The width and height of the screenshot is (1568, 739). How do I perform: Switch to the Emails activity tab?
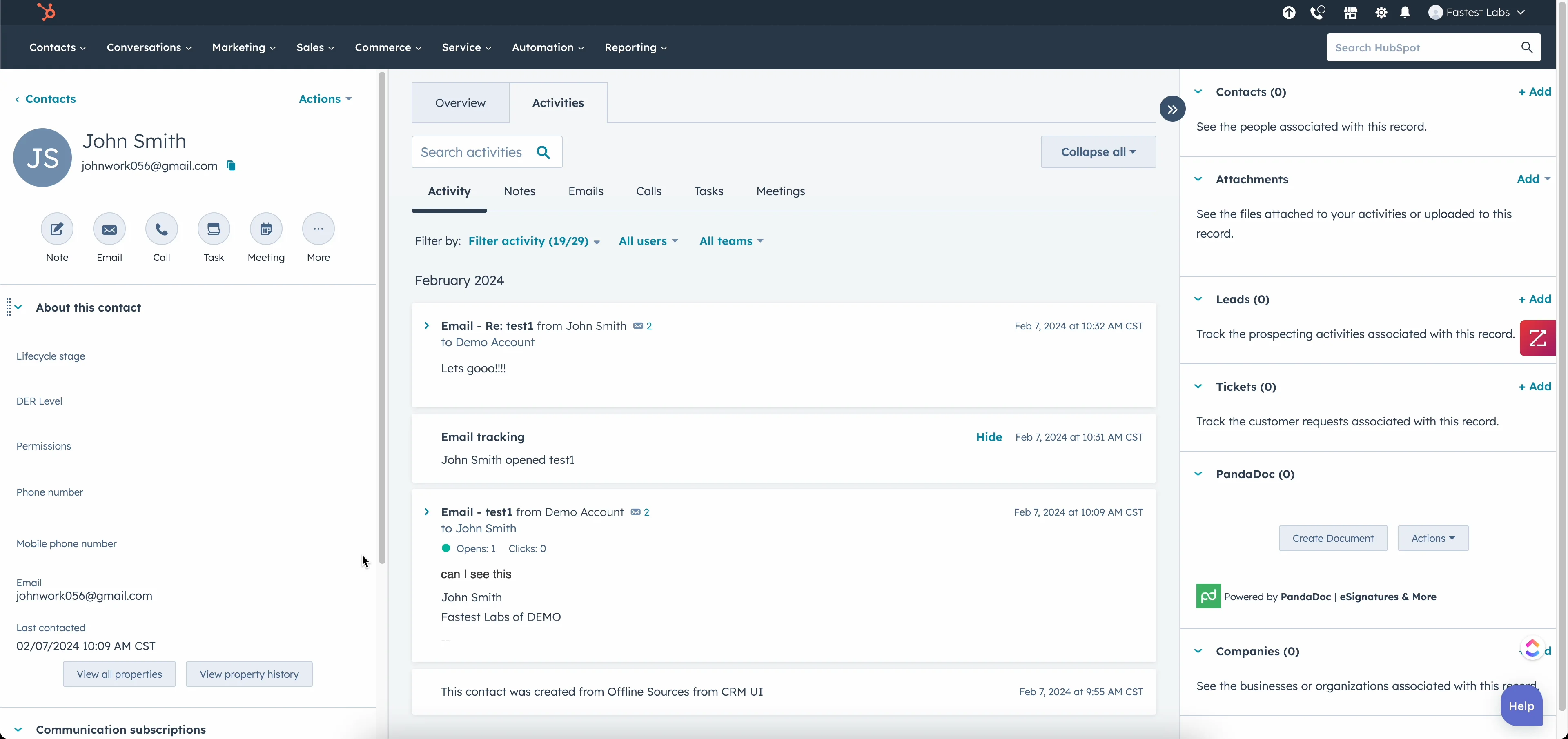click(x=586, y=191)
